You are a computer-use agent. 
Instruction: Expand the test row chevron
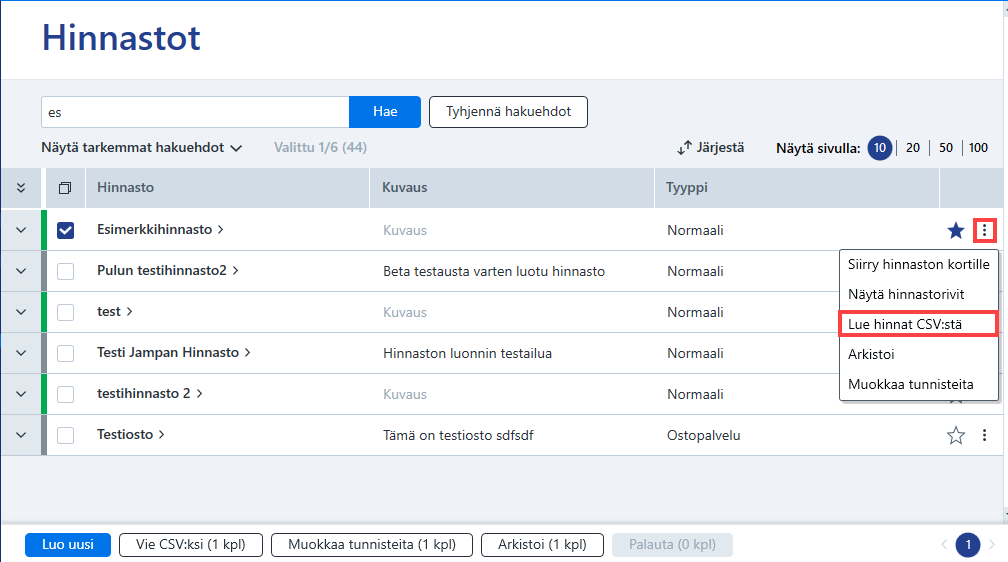(21, 313)
